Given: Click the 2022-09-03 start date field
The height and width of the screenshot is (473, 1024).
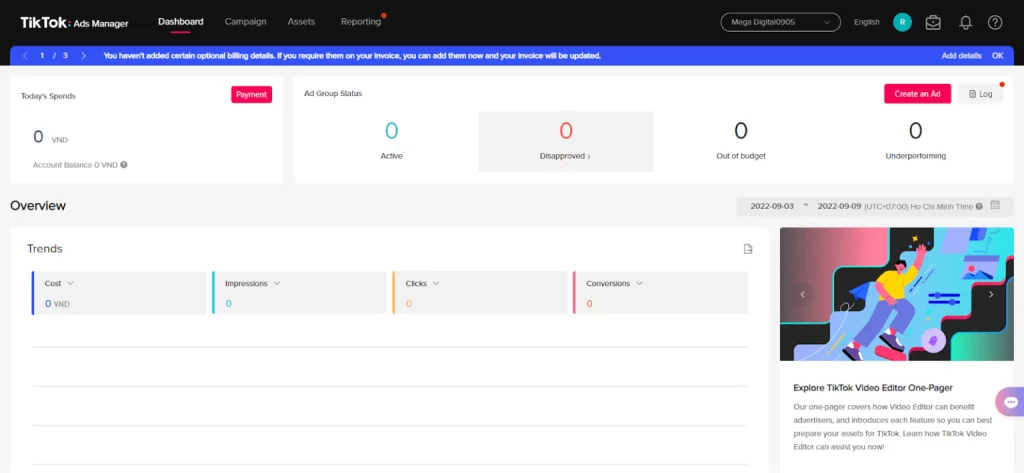Looking at the screenshot, I should [x=772, y=206].
